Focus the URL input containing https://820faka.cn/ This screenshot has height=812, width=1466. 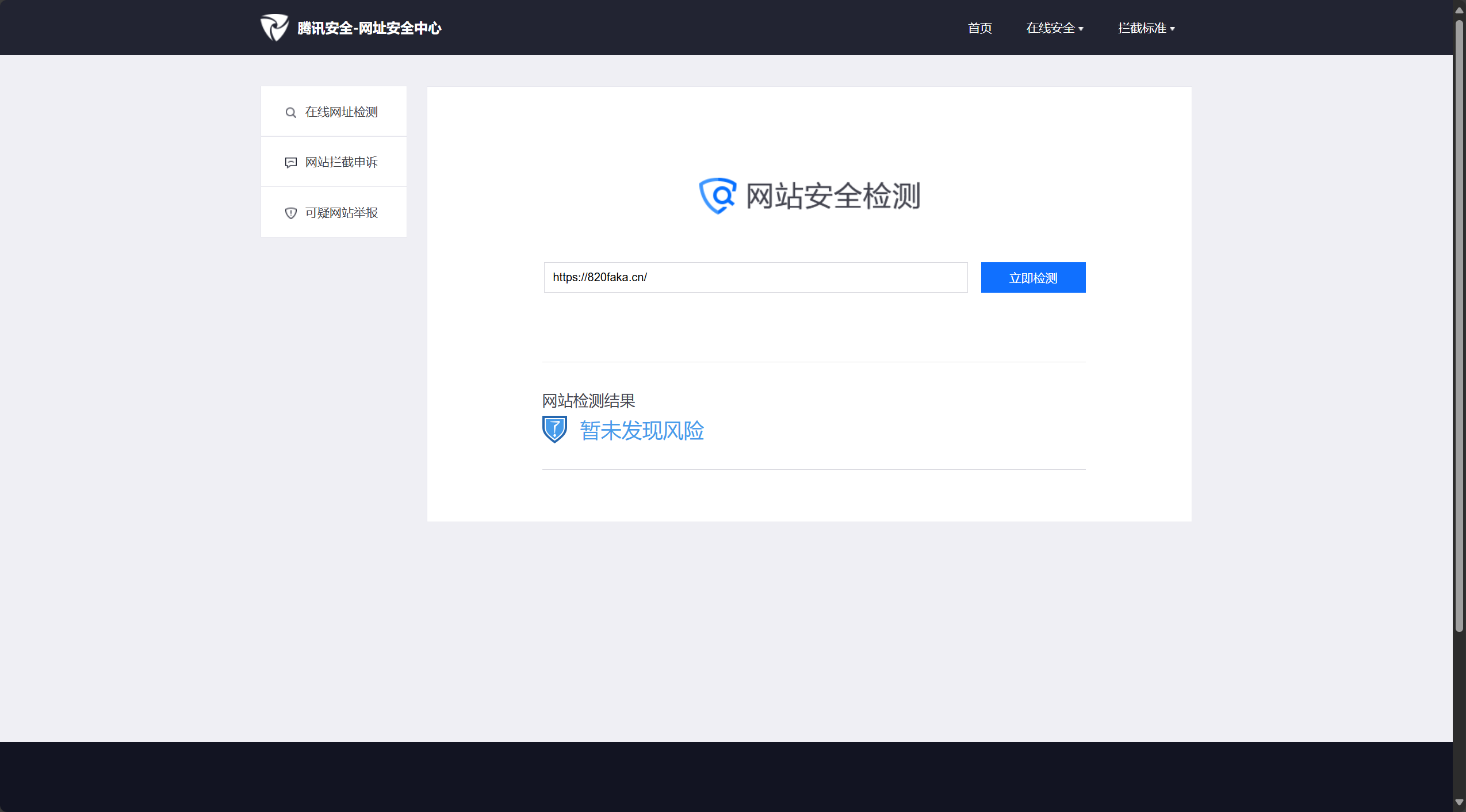coord(755,277)
